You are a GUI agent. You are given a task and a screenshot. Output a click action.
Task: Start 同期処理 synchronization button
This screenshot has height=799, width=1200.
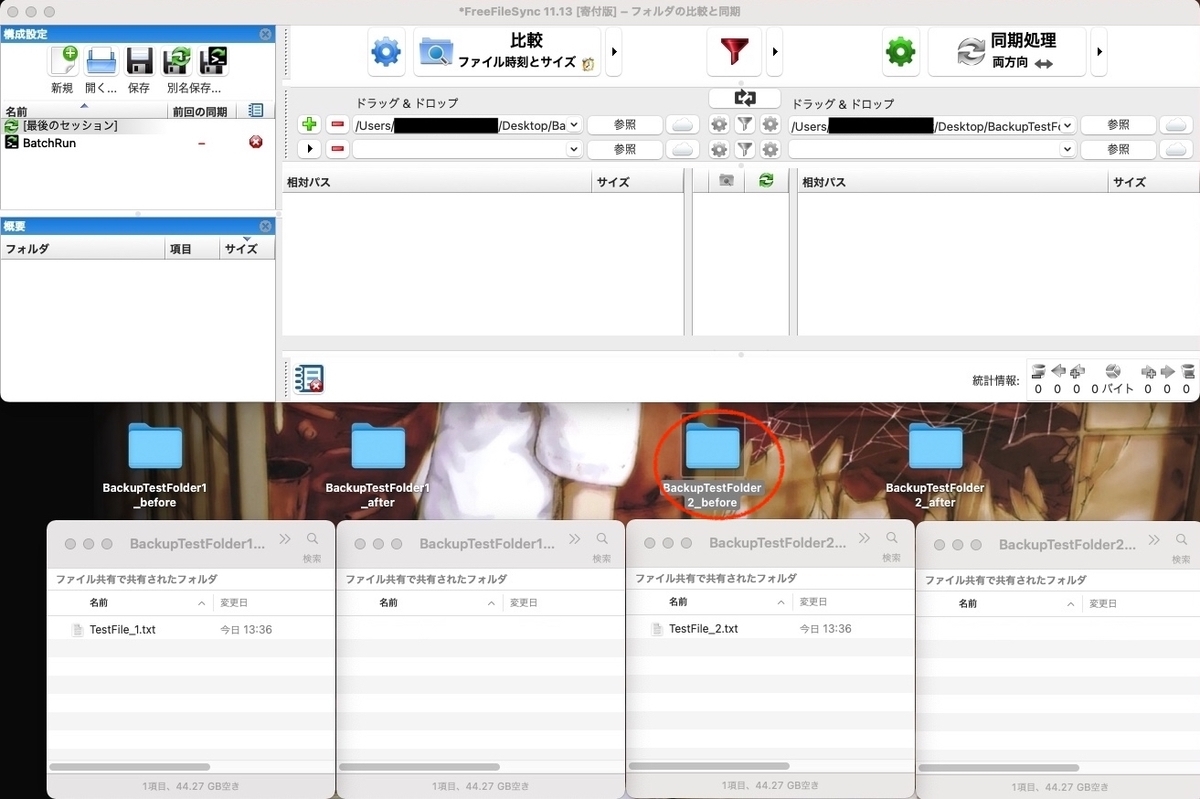(x=1007, y=52)
